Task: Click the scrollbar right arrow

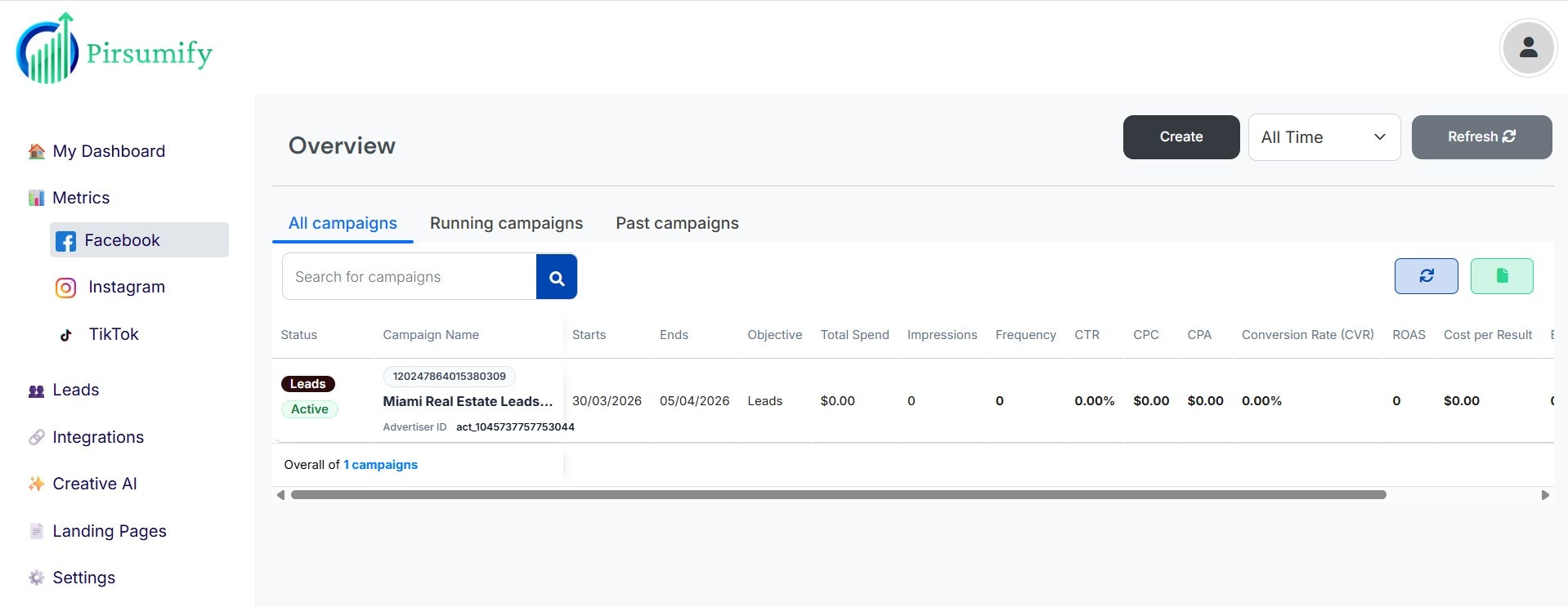Action: (x=1545, y=495)
